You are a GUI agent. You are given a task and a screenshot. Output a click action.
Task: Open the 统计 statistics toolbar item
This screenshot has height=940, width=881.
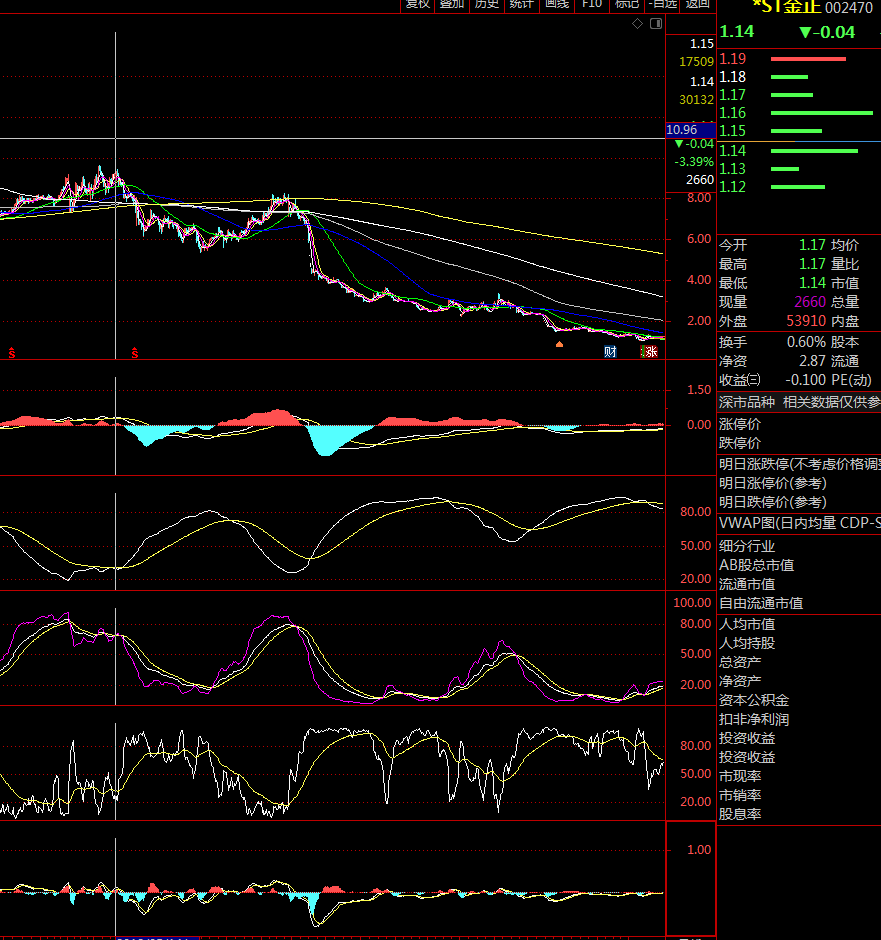521,4
